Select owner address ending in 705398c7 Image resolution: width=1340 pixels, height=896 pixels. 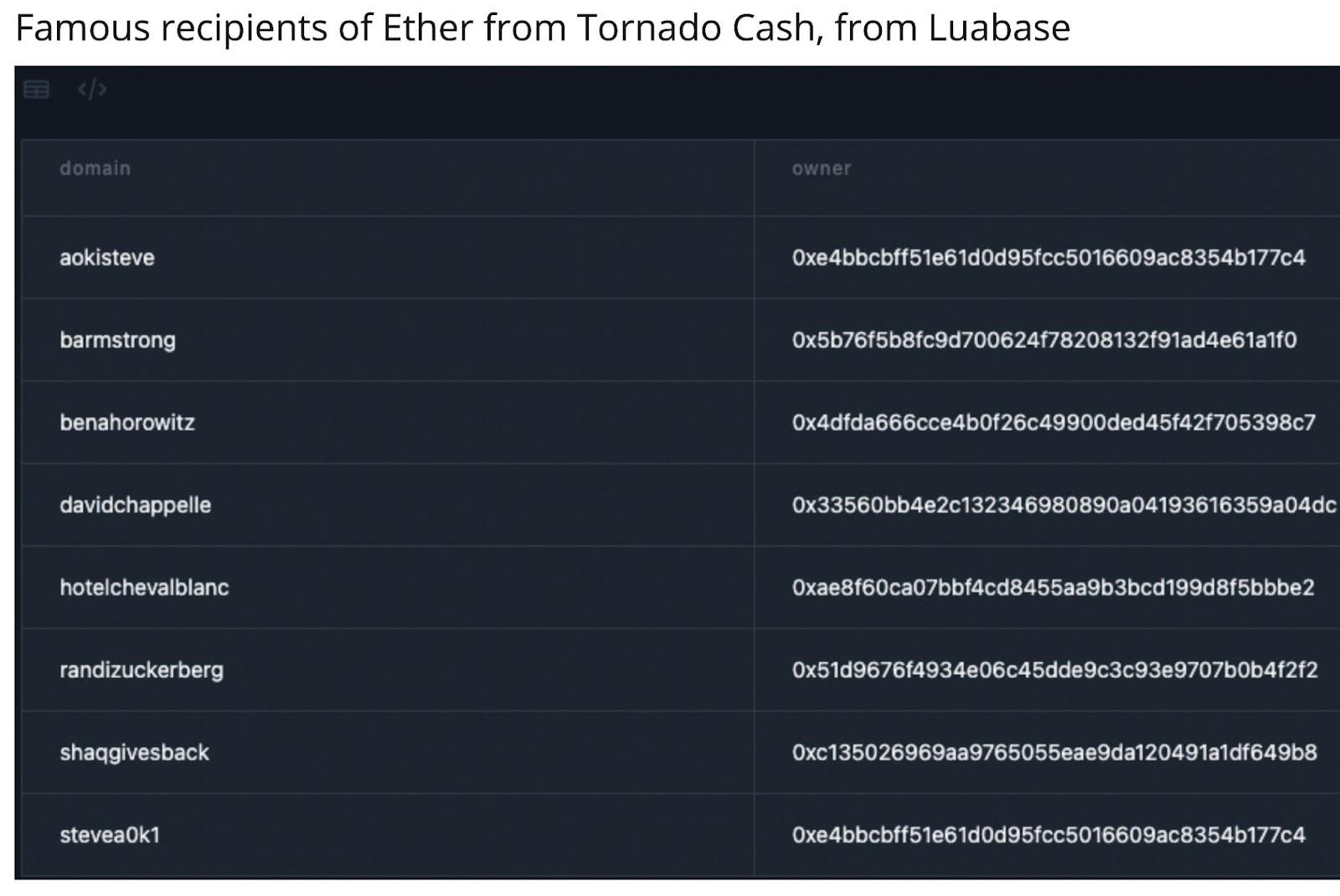pyautogui.click(x=1053, y=422)
